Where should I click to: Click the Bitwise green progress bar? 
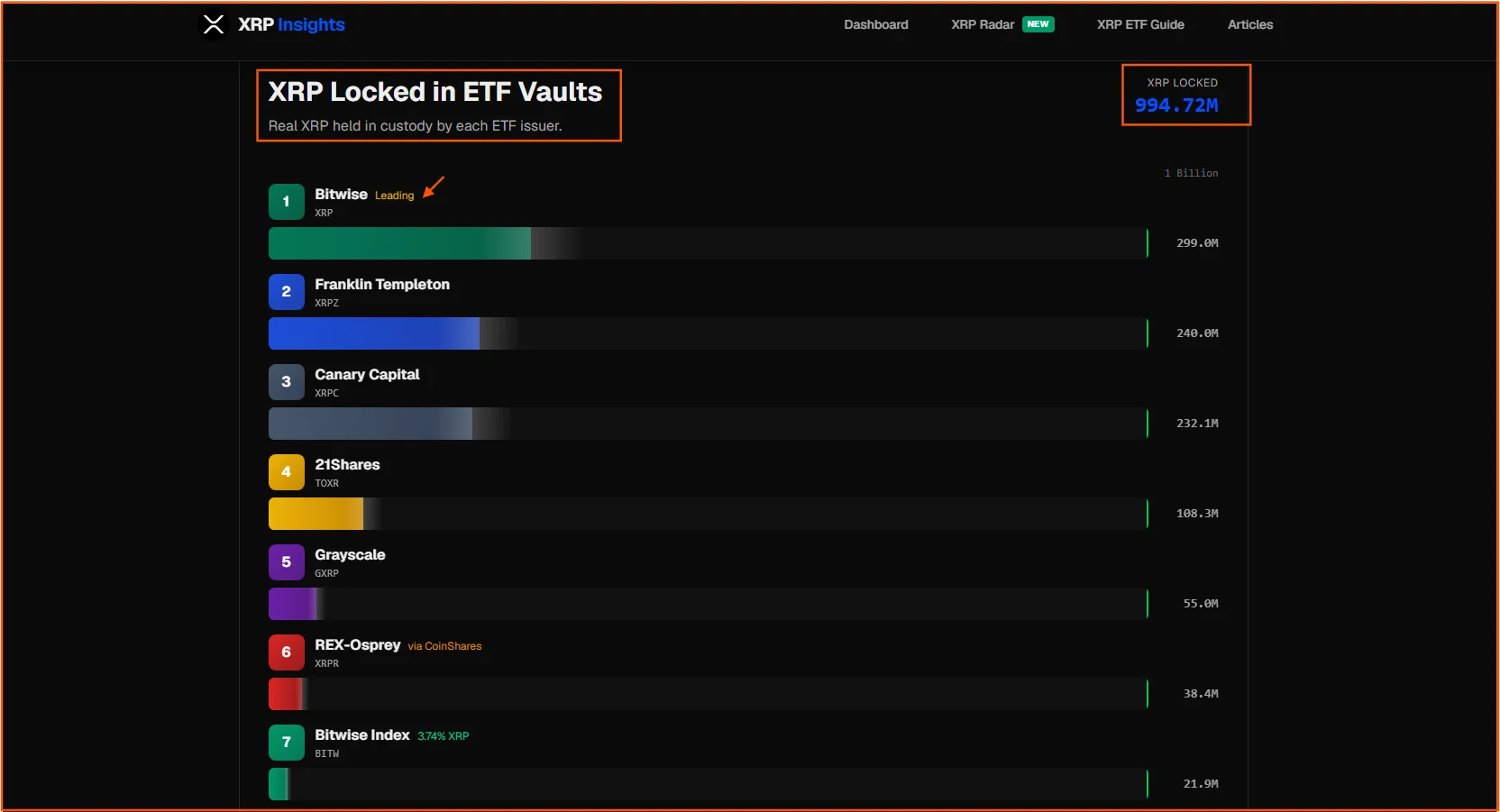tap(399, 243)
